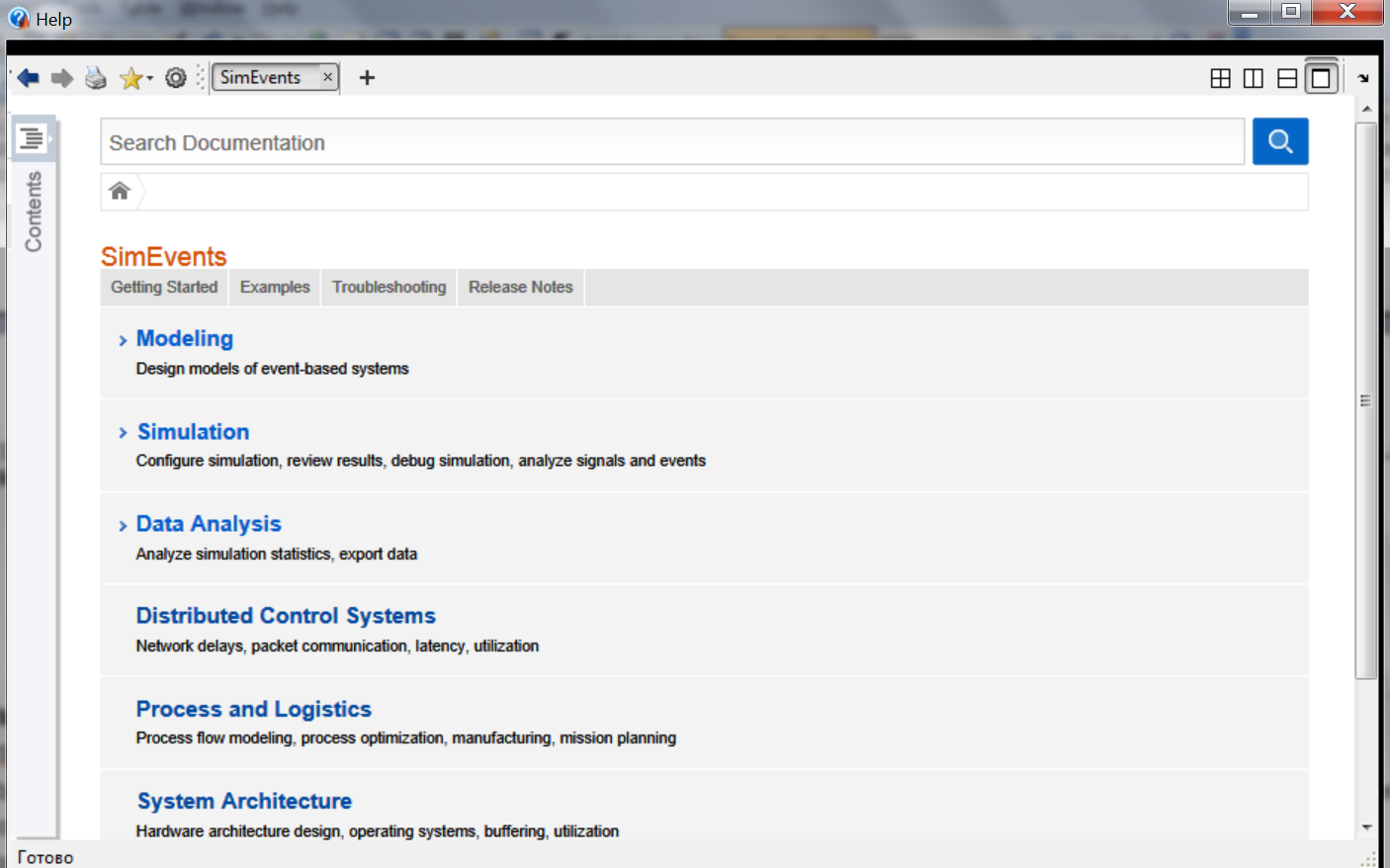
Task: Minimize the Help window
Action: coord(1250,12)
